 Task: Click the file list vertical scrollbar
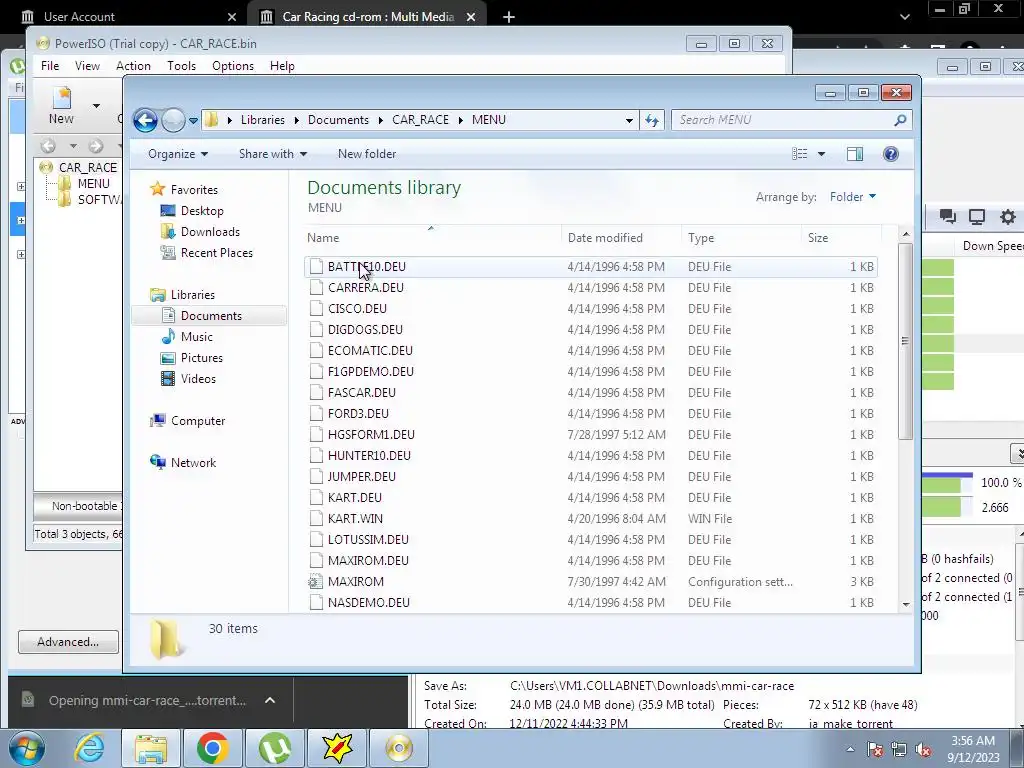click(905, 340)
